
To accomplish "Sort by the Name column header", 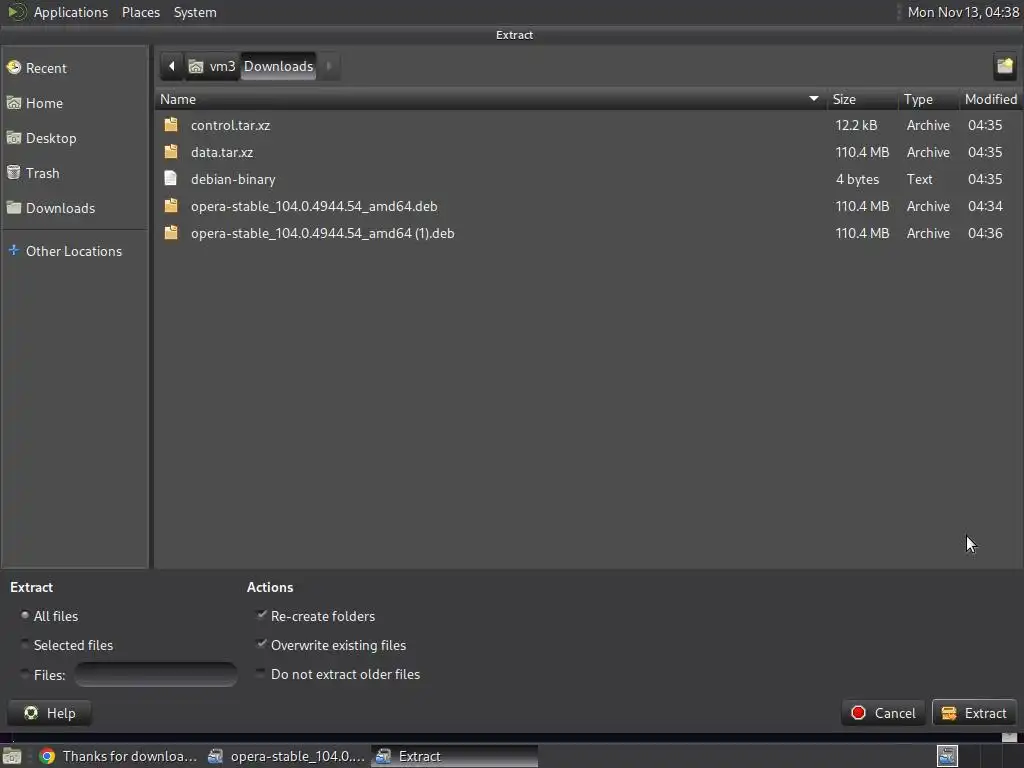I will click(x=490, y=99).
